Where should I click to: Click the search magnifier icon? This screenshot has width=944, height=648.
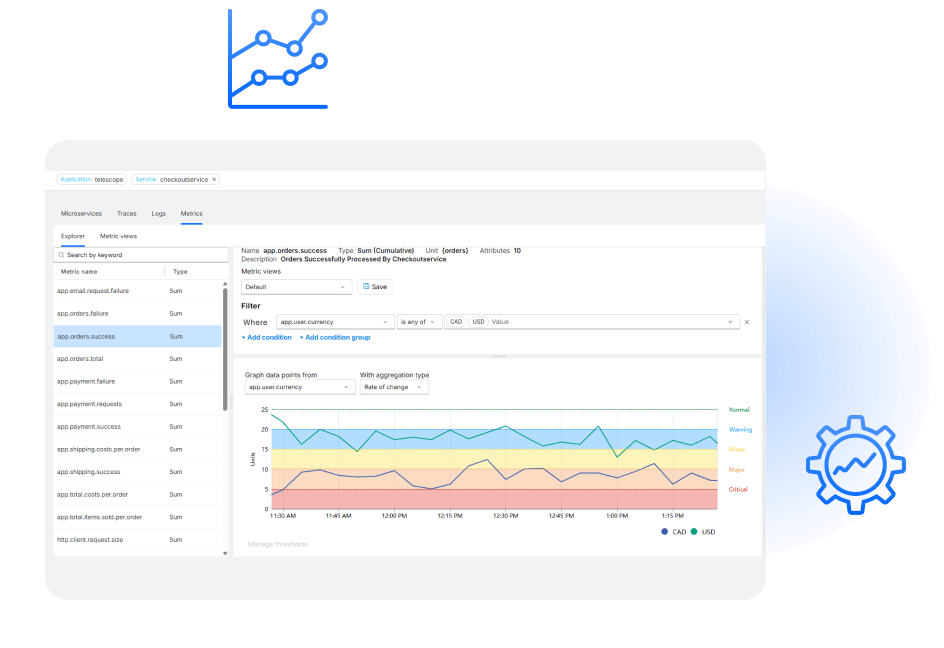[x=61, y=255]
